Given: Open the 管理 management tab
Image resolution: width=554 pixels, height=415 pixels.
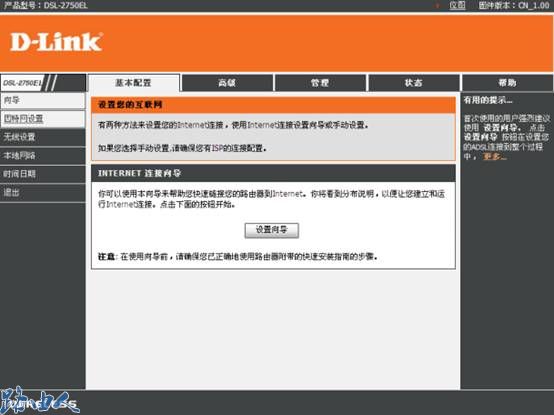Looking at the screenshot, I should (x=320, y=83).
